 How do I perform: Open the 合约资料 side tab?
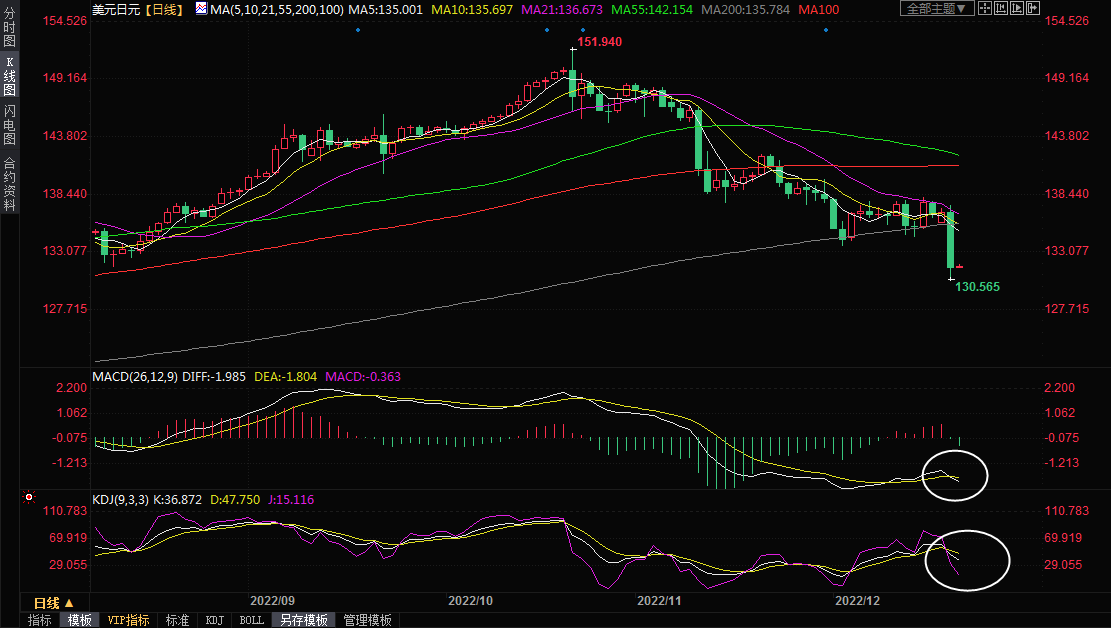pyautogui.click(x=9, y=183)
